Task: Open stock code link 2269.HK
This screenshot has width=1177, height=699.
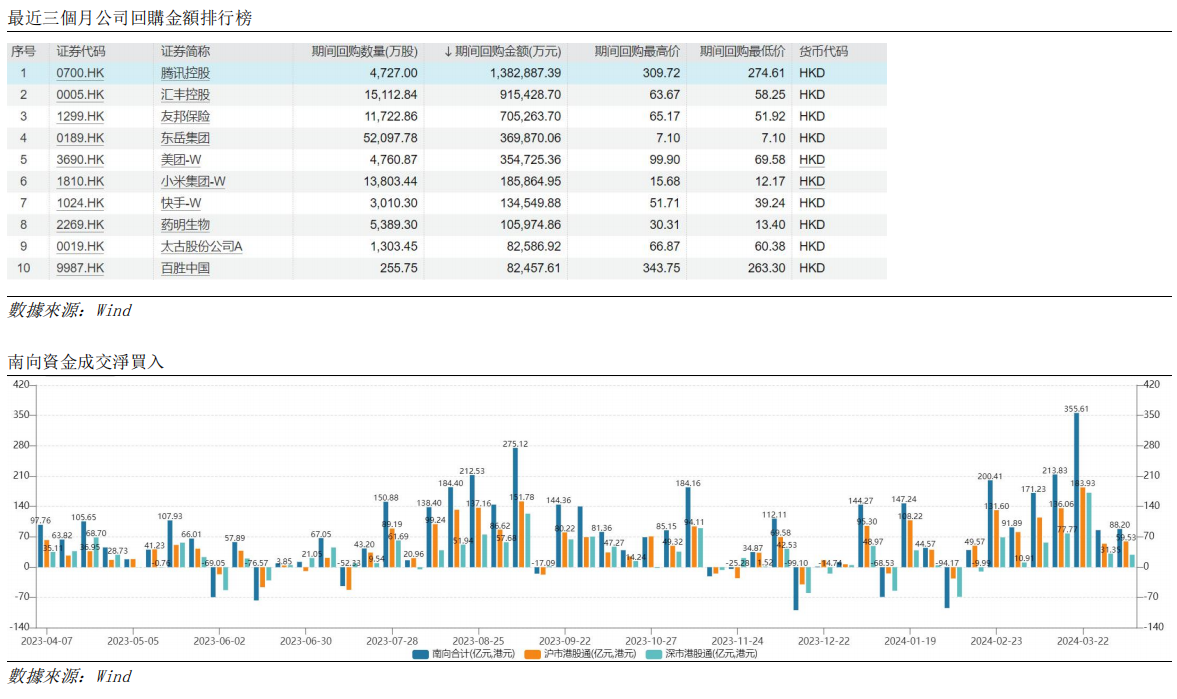Action: 80,225
